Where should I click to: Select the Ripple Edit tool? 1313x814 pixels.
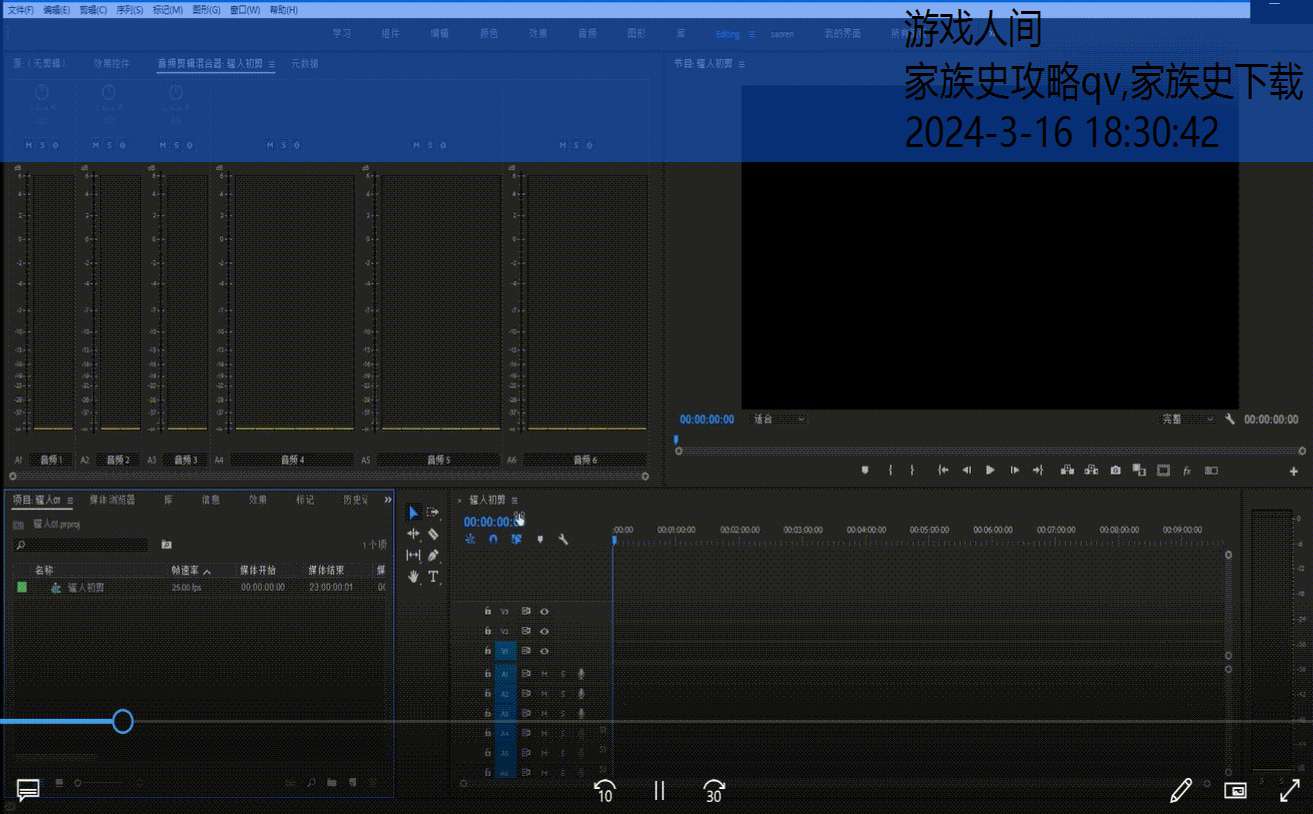(x=414, y=534)
